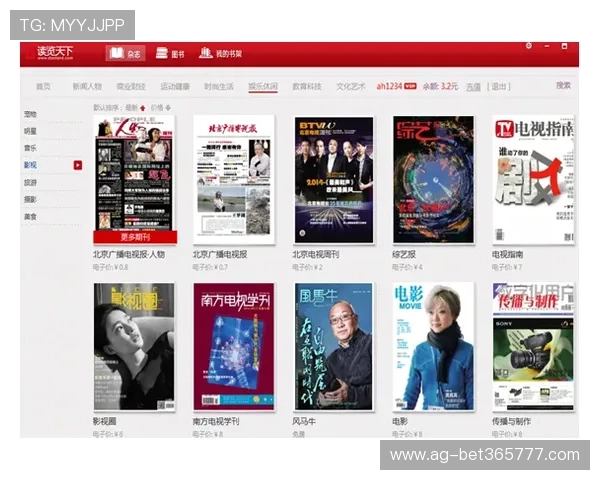Click the 充值 recharge link
Screen dimensions: 600x480
point(473,87)
